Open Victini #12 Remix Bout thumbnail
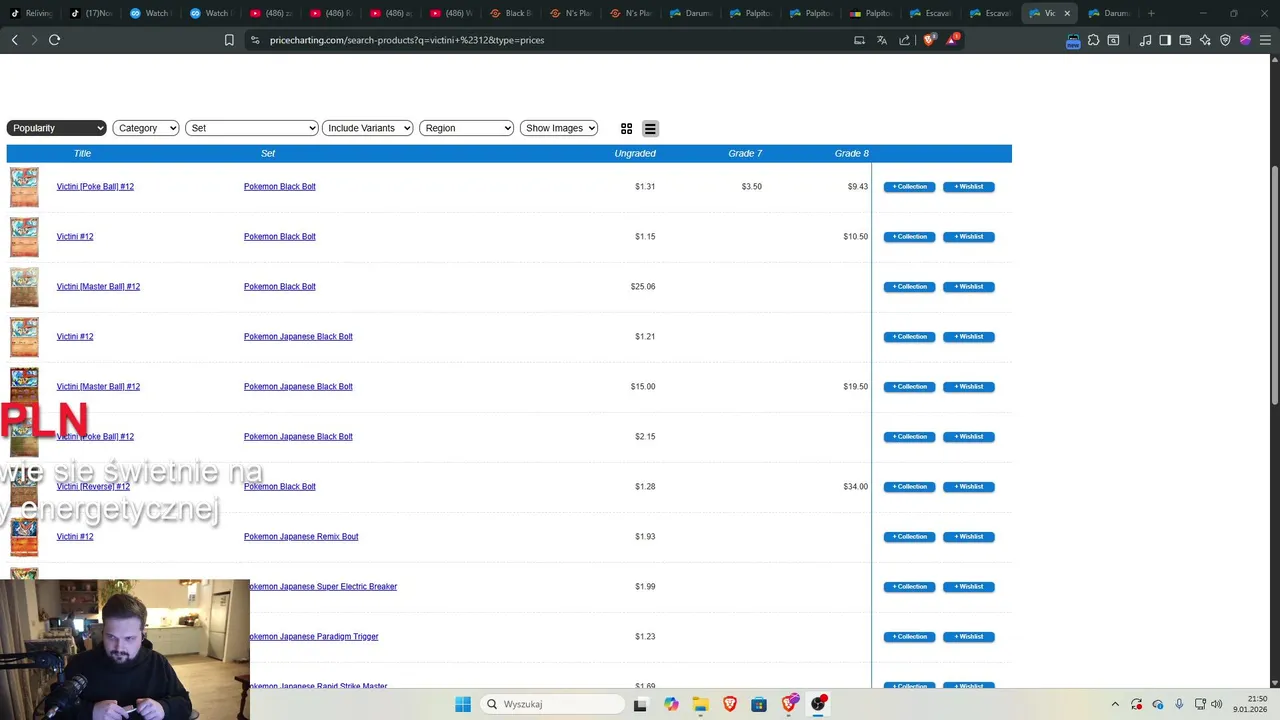 pyautogui.click(x=24, y=537)
